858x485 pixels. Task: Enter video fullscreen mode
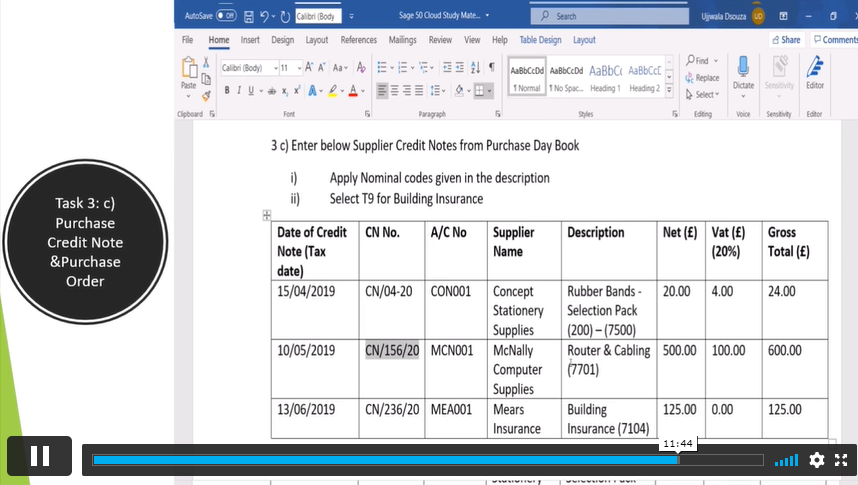click(x=841, y=460)
